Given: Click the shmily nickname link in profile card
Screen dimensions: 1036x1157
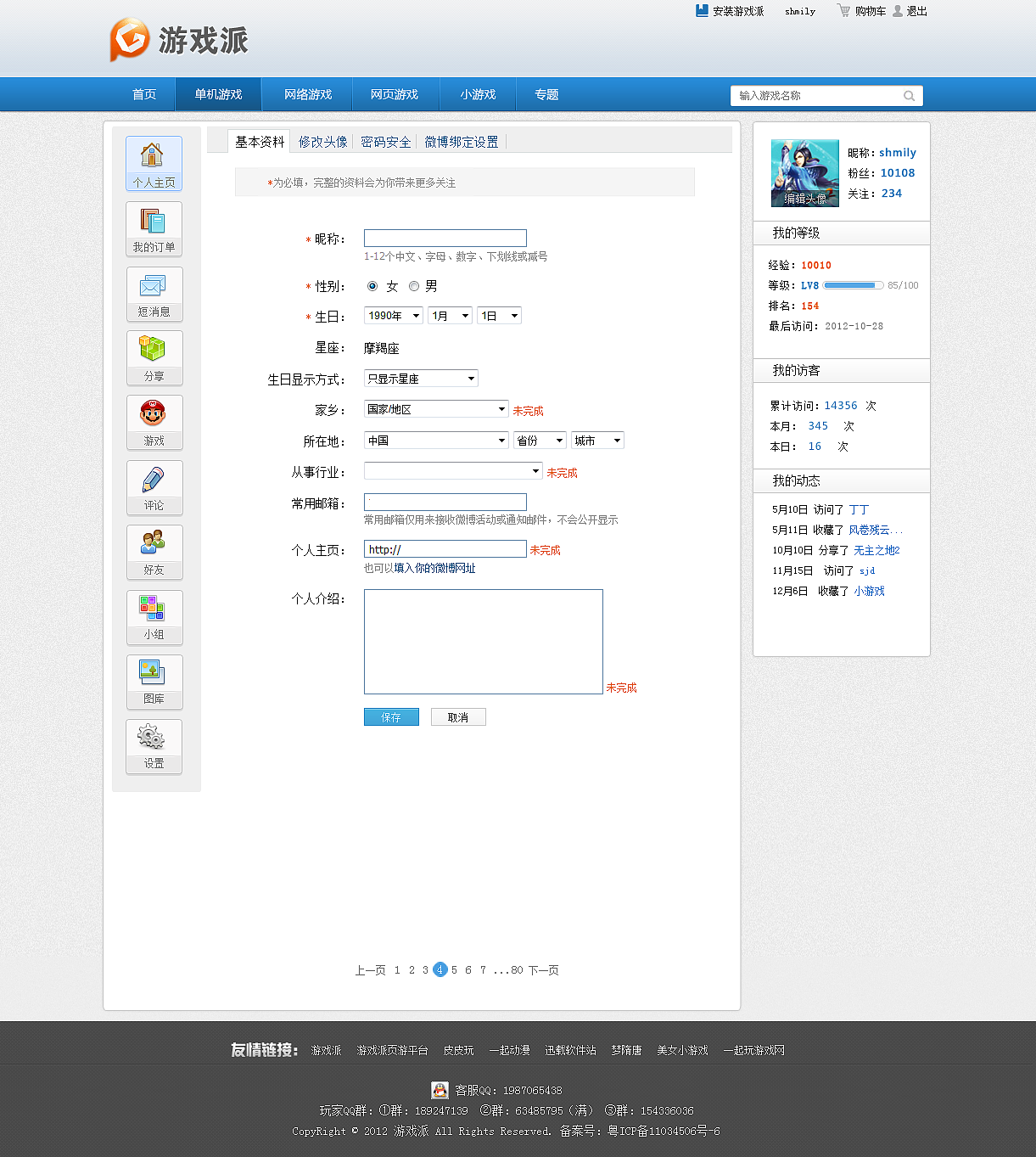Looking at the screenshot, I should click(x=898, y=153).
